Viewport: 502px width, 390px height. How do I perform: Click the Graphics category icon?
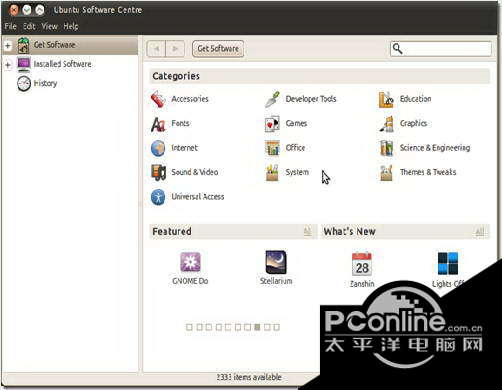pos(386,124)
